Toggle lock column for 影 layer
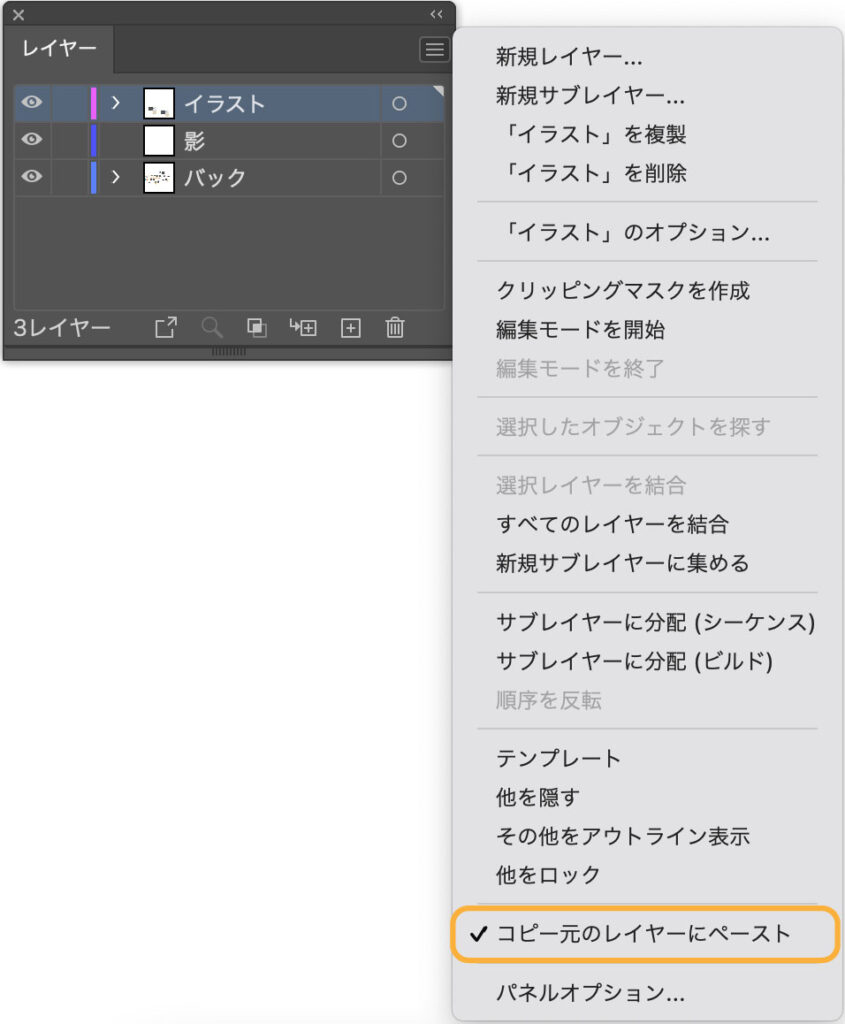The image size is (845, 1024). [69, 140]
